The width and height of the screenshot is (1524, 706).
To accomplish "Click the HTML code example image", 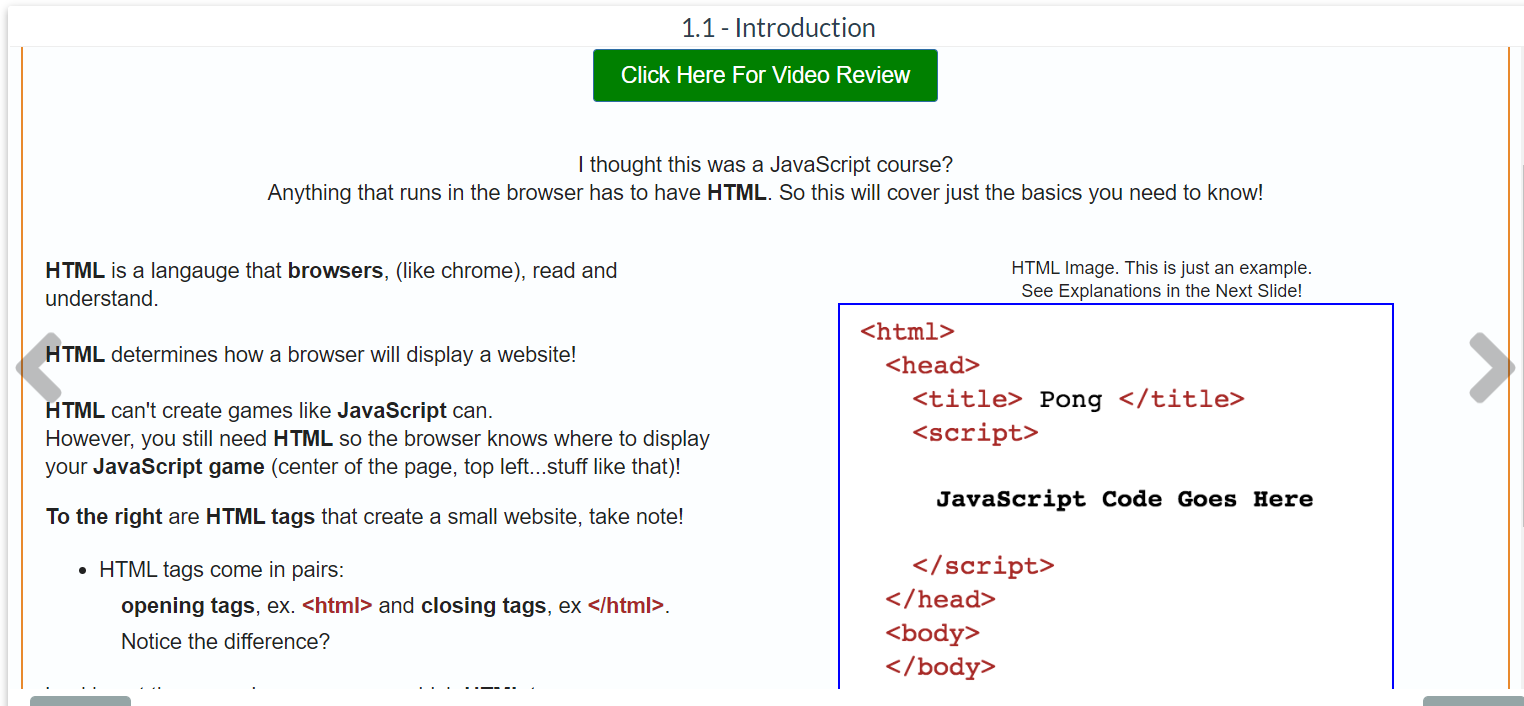I will (x=1116, y=496).
